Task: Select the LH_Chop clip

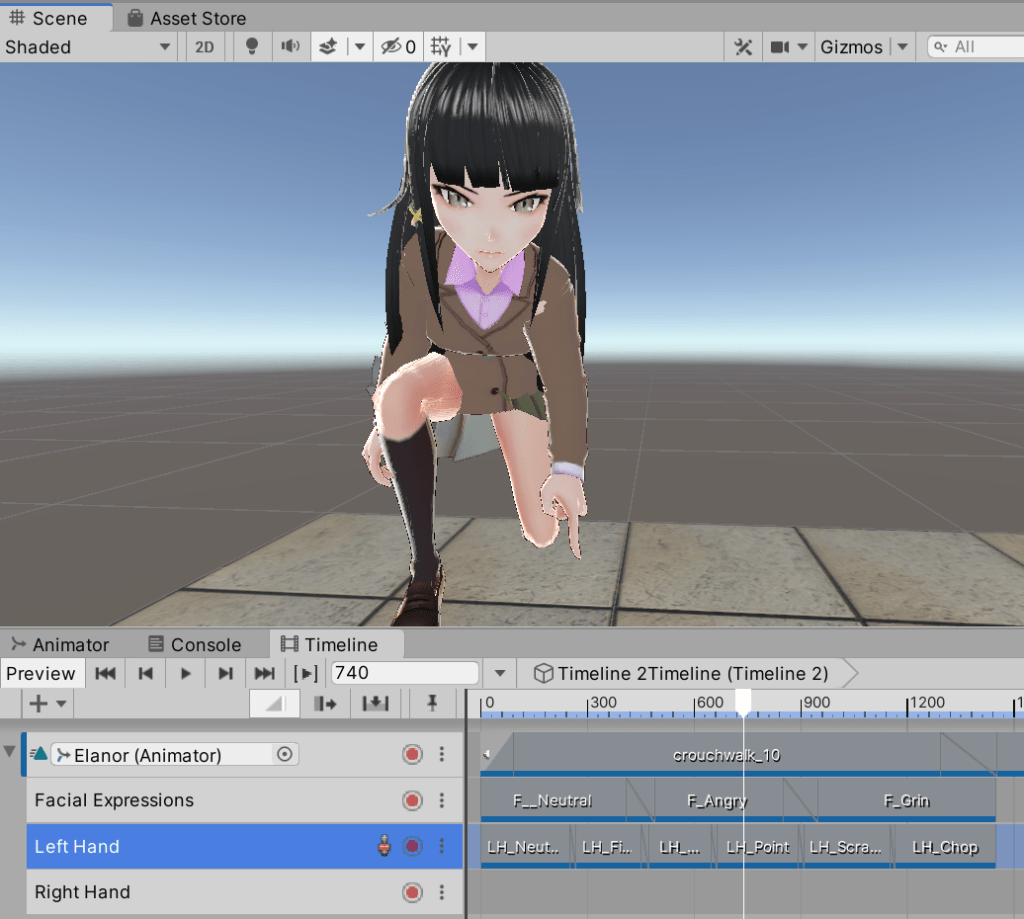Action: coord(945,847)
